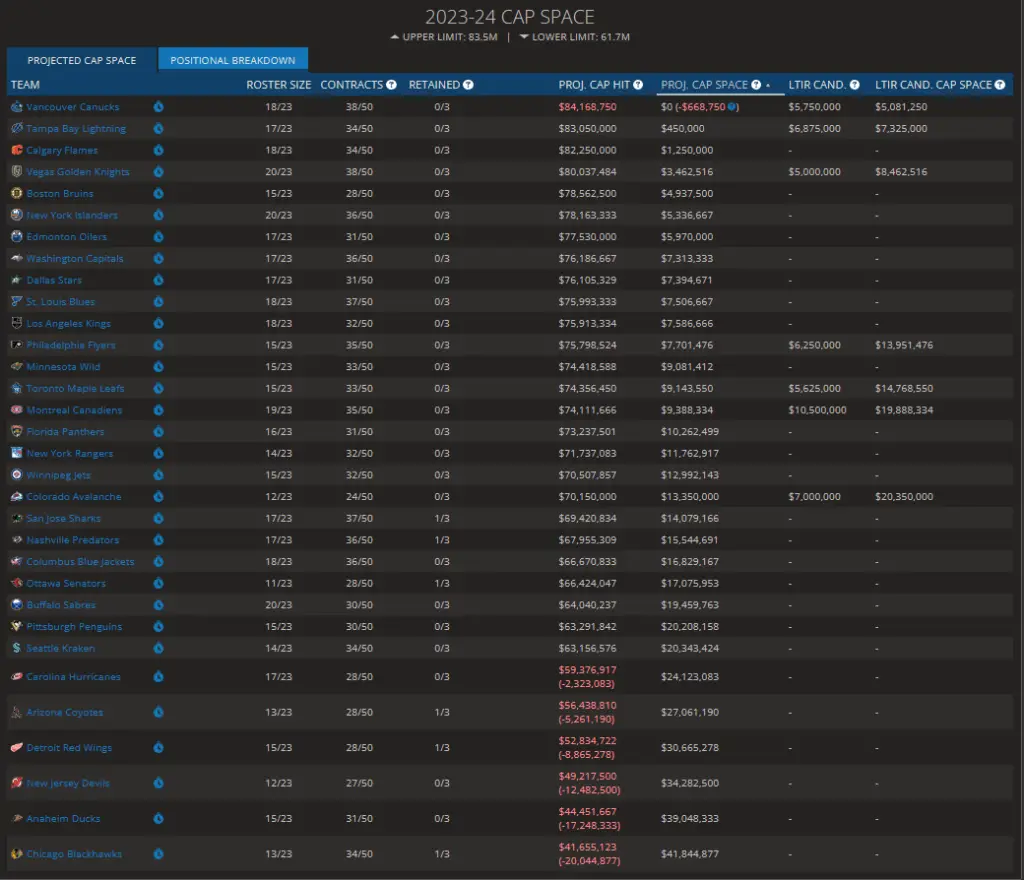
Task: Click the help icon beside LTIR Cand.
Action: click(x=854, y=85)
